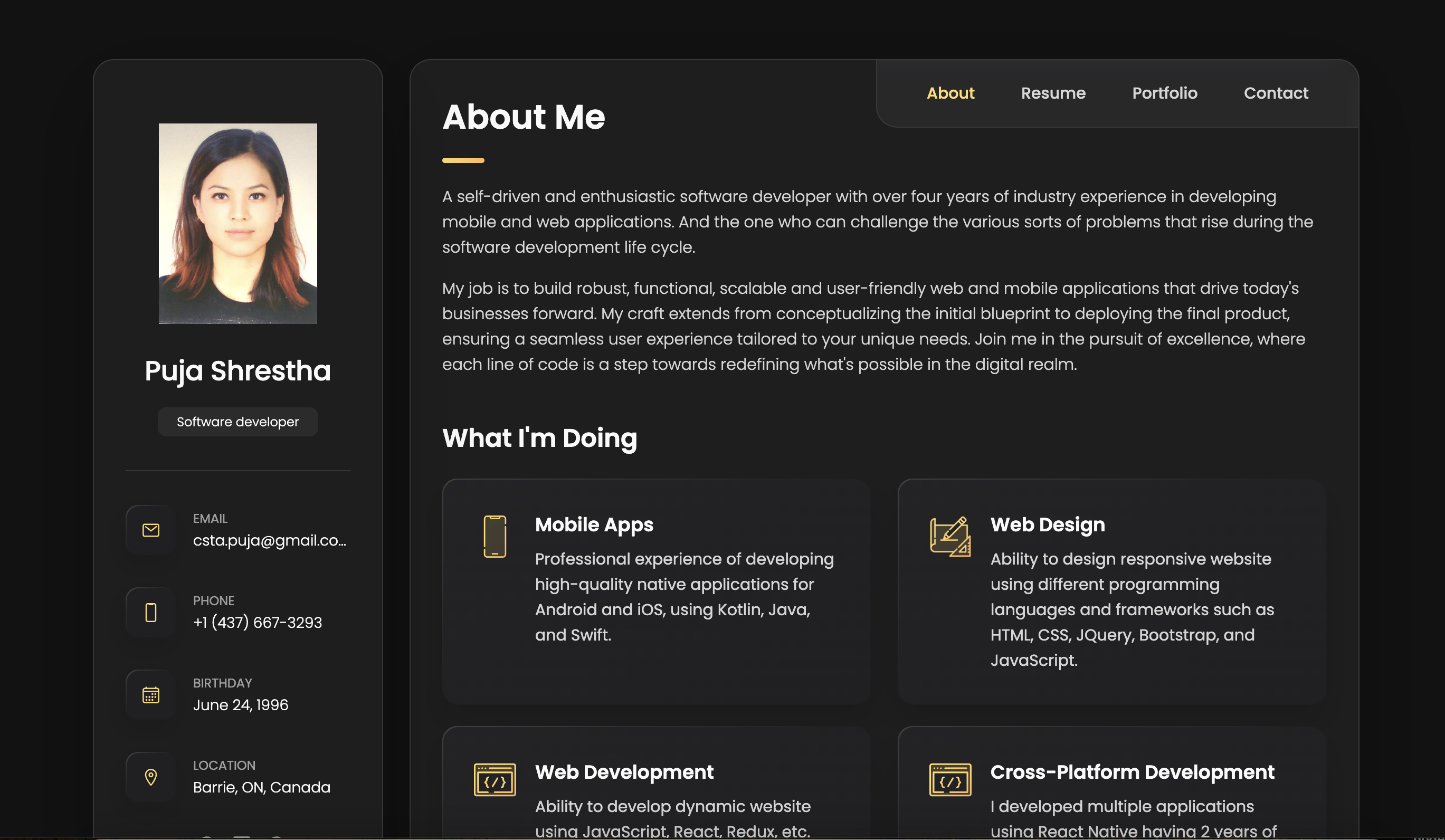Switch to the Portfolio tab
The width and height of the screenshot is (1445, 840).
coord(1164,93)
